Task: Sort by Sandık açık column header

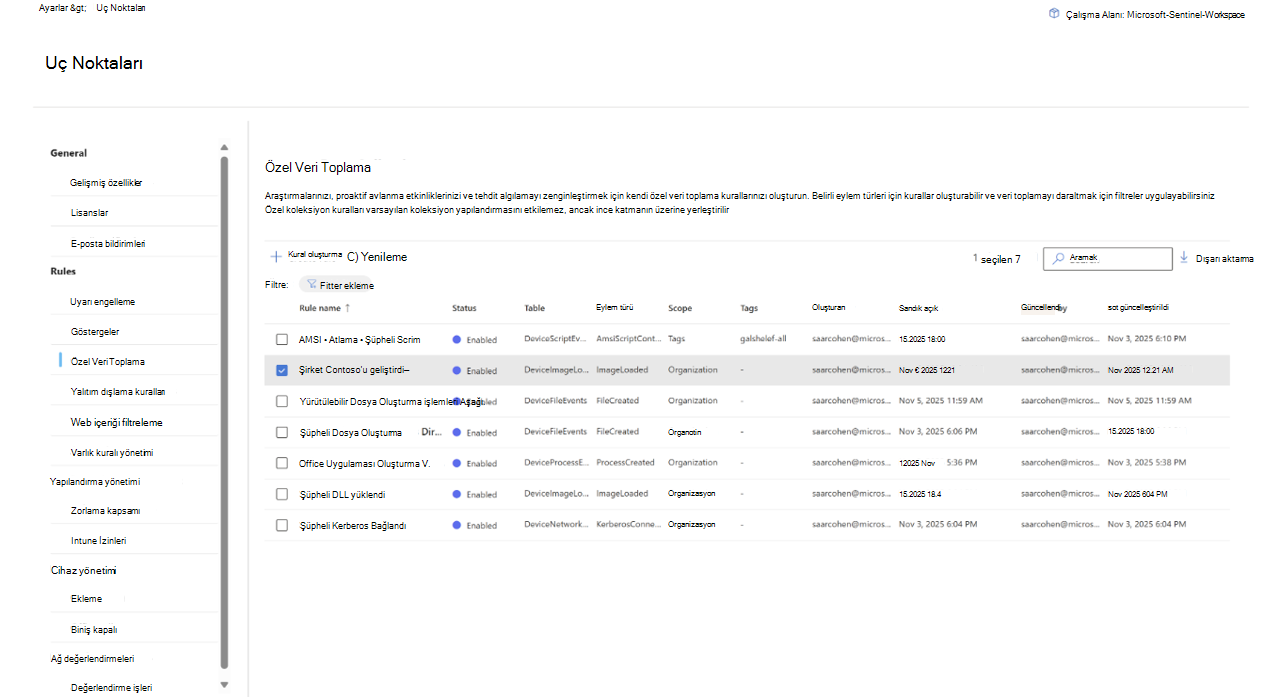Action: [918, 308]
